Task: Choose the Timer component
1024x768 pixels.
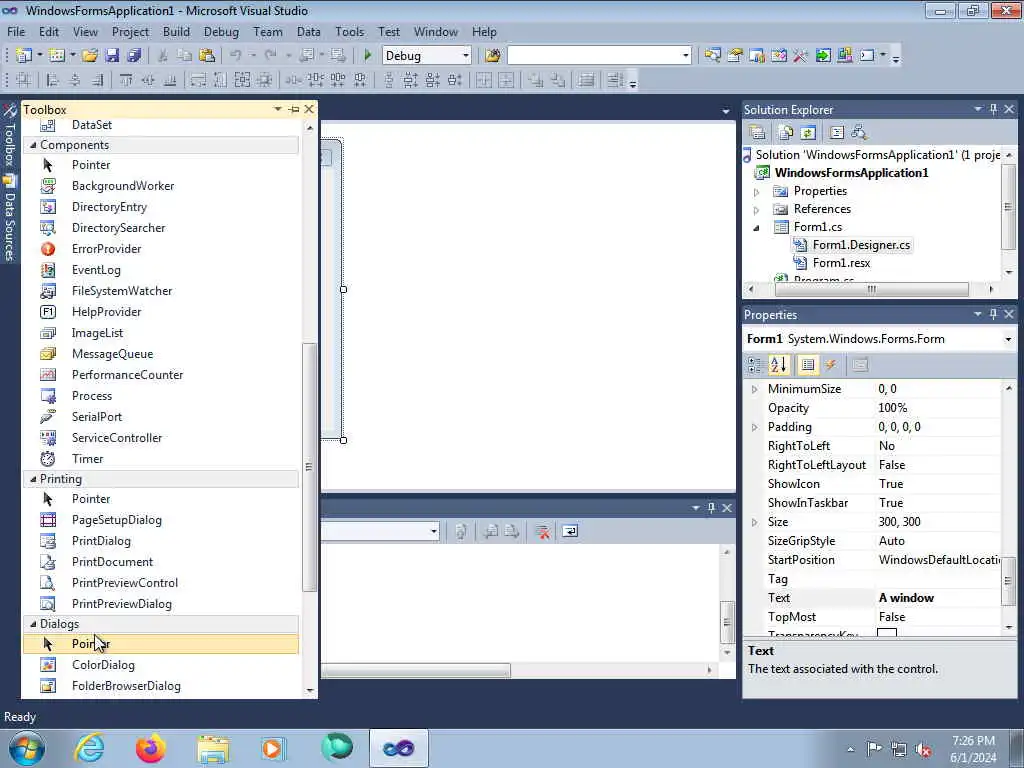Action: tap(88, 458)
